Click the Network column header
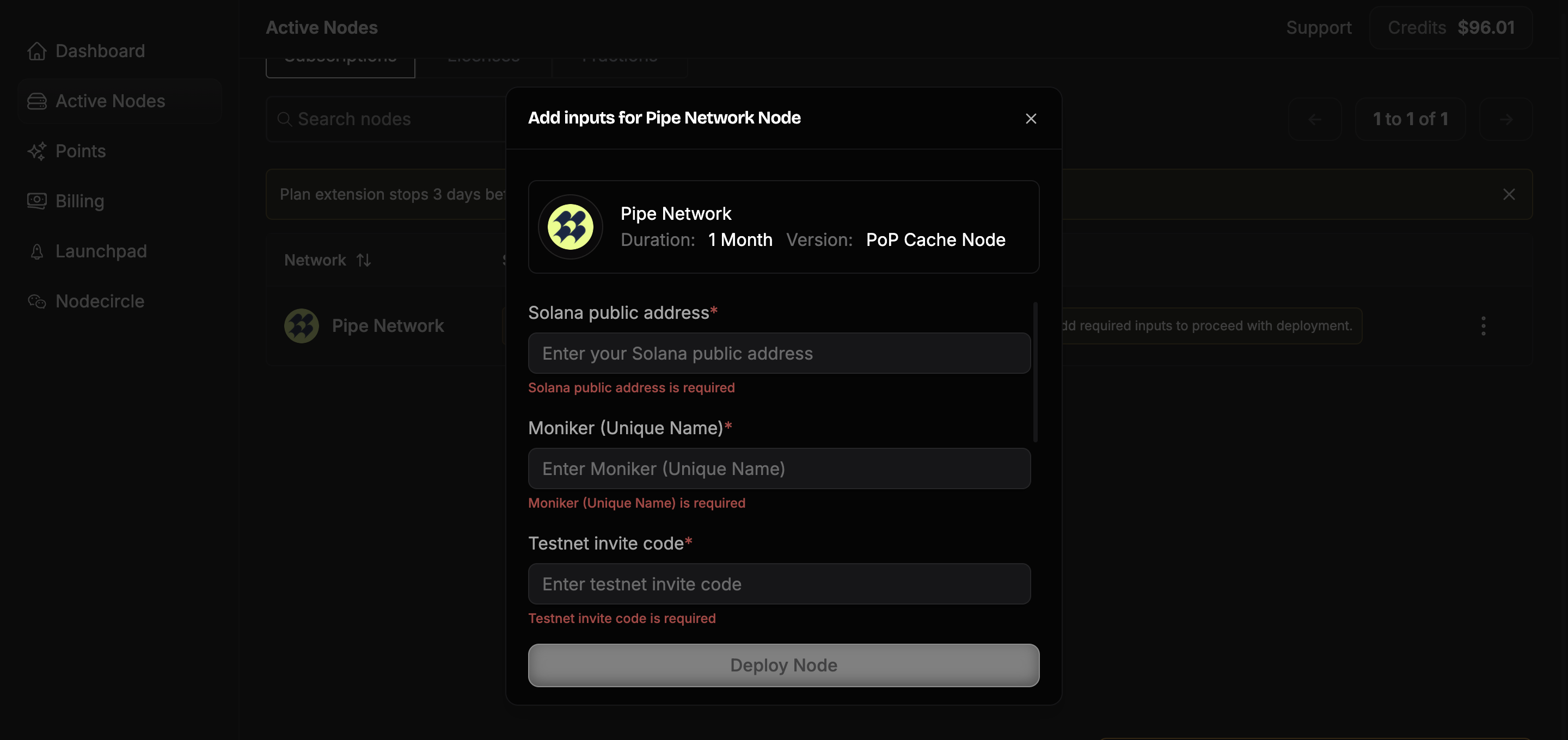Viewport: 1568px width, 740px height. [315, 261]
